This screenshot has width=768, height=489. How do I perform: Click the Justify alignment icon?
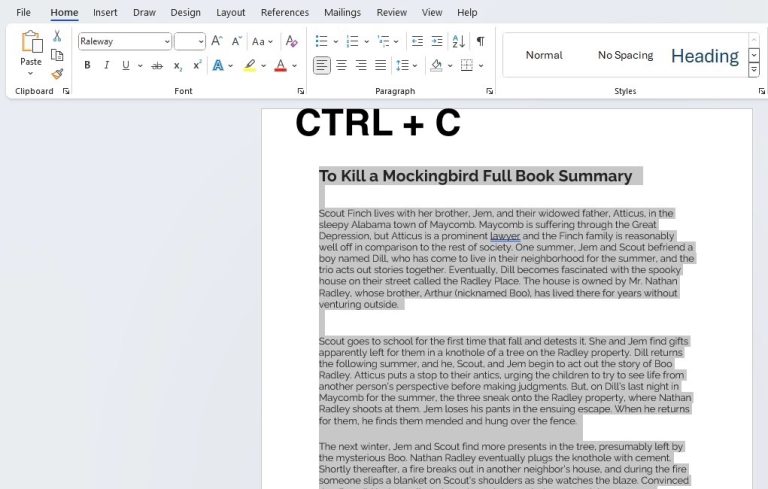click(x=380, y=65)
